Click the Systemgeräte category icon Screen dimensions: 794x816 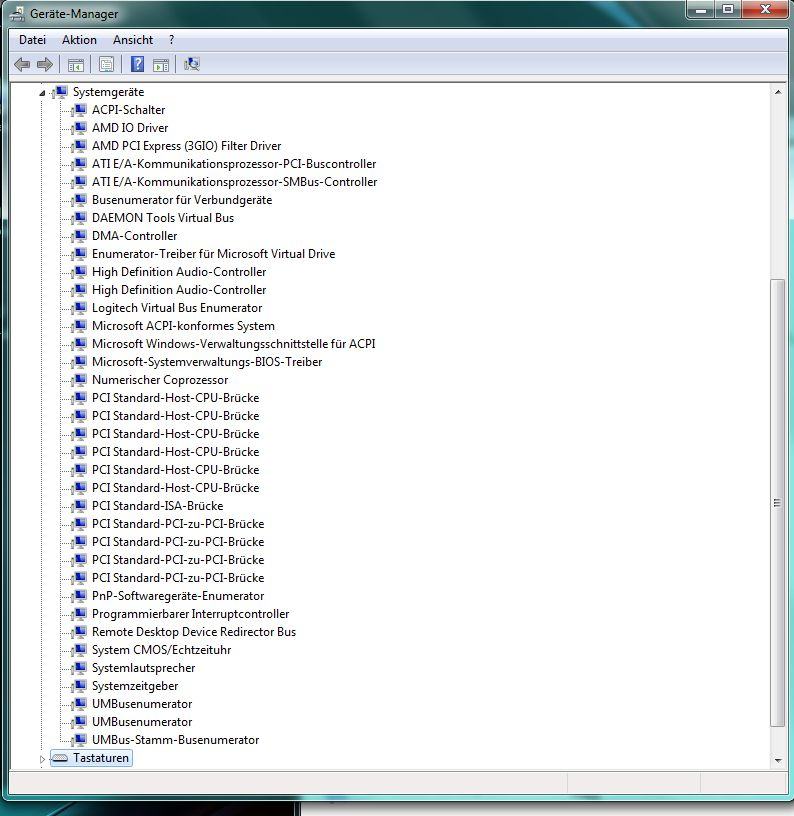(x=60, y=92)
